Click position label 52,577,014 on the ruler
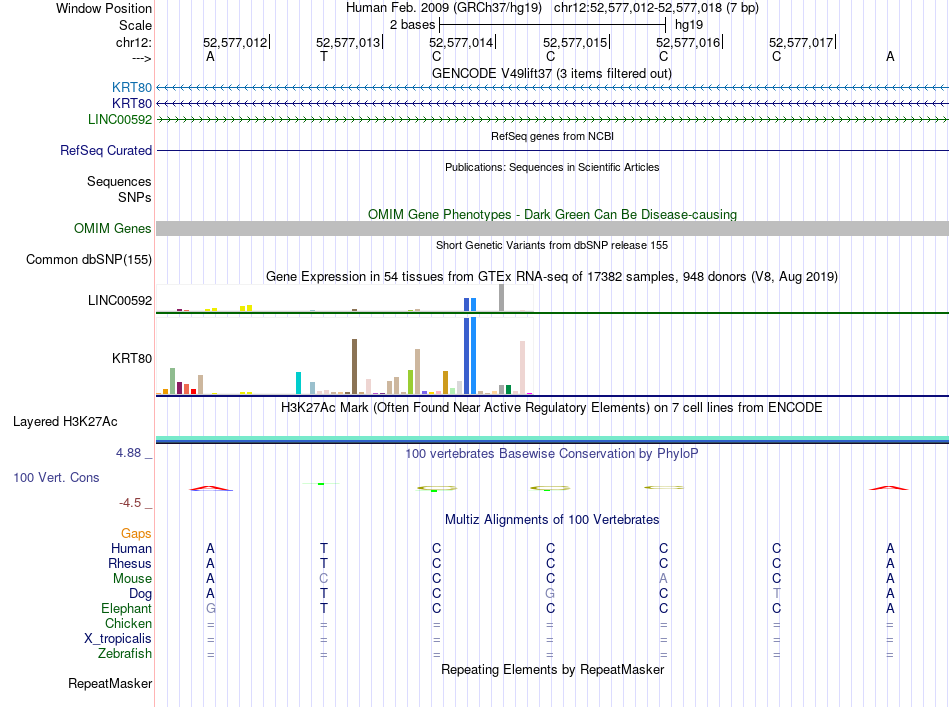950x707 pixels. tap(461, 42)
